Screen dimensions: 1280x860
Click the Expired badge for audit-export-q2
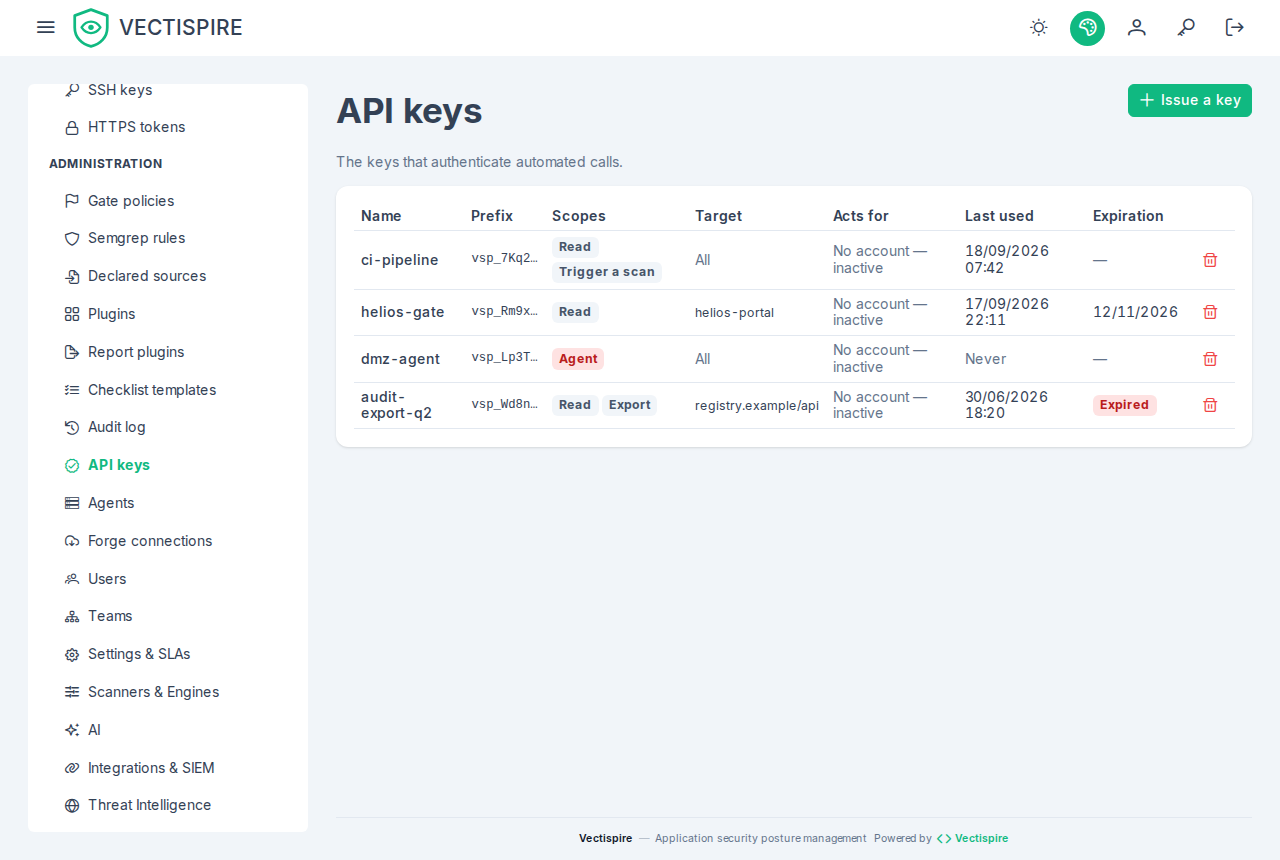(x=1124, y=405)
